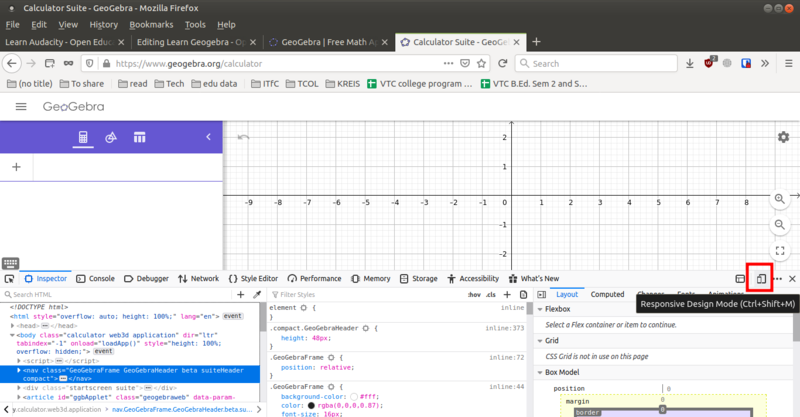The height and width of the screenshot is (417, 800).
Task: Create a new node in markup
Action: 241,295
